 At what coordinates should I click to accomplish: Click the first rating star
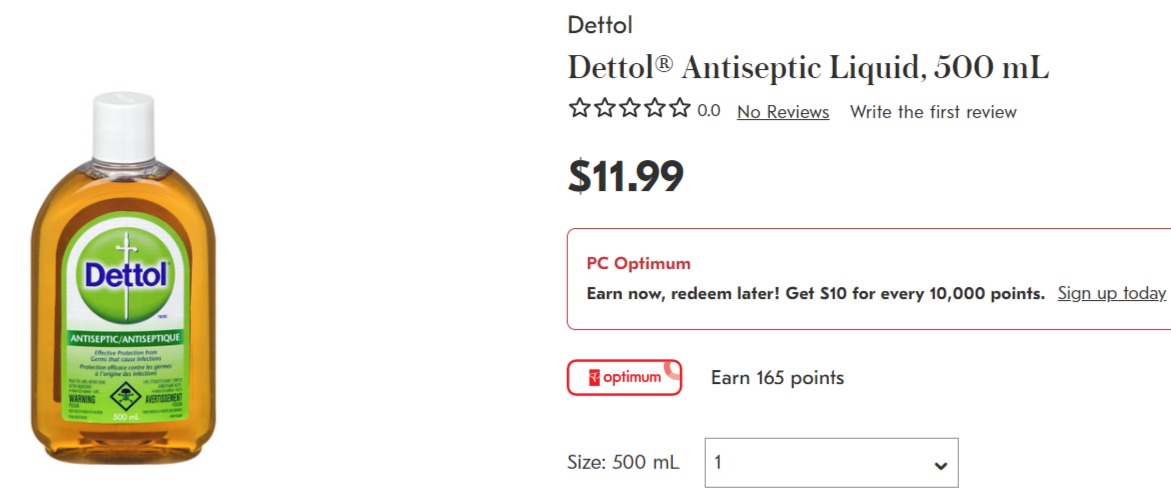[x=580, y=109]
